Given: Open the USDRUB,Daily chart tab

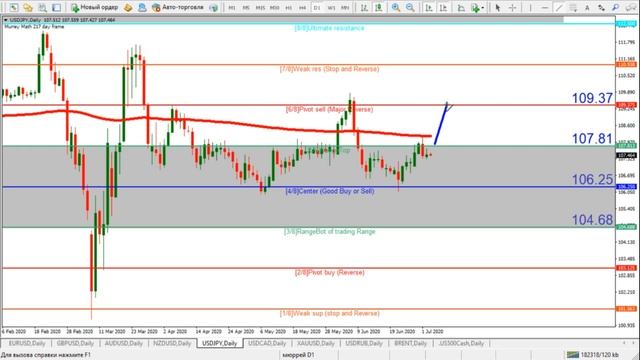Looking at the screenshot, I should click(364, 343).
